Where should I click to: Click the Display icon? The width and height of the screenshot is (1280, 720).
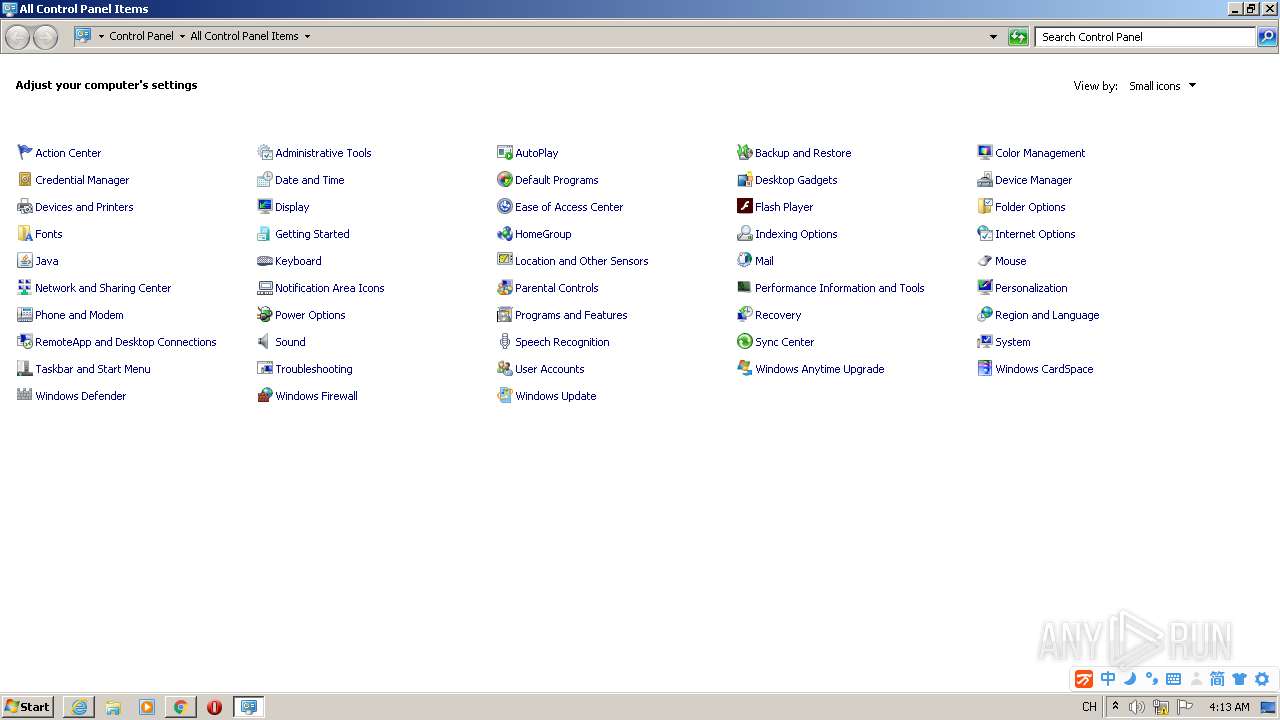point(265,207)
